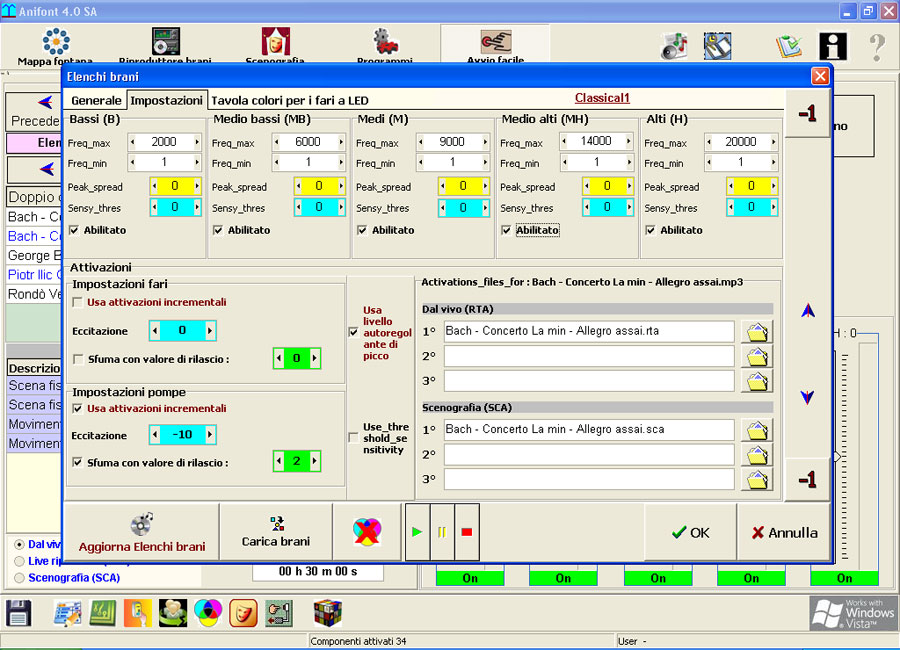
Task: Select the Impostazioni tab
Action: coord(166,100)
